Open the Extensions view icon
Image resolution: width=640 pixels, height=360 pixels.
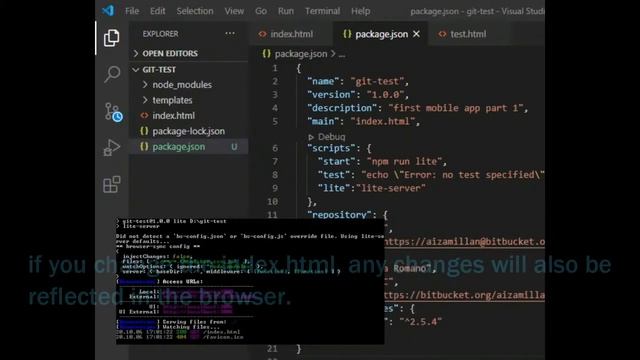click(111, 184)
